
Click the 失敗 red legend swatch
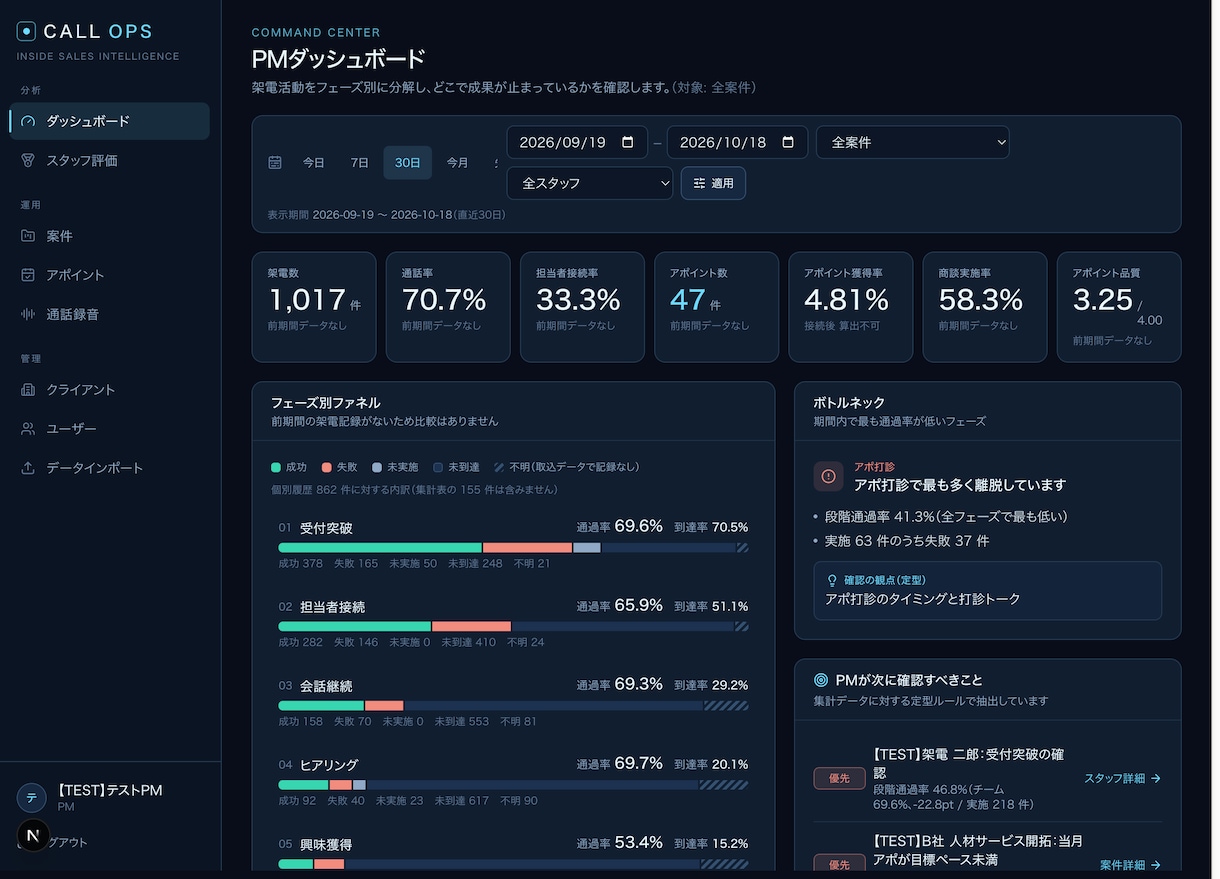click(326, 467)
